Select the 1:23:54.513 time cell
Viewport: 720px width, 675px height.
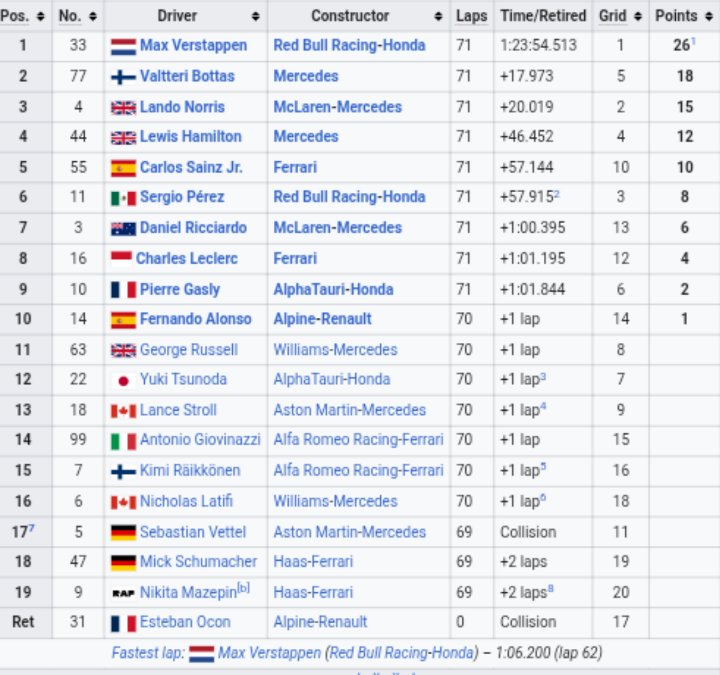tap(543, 45)
